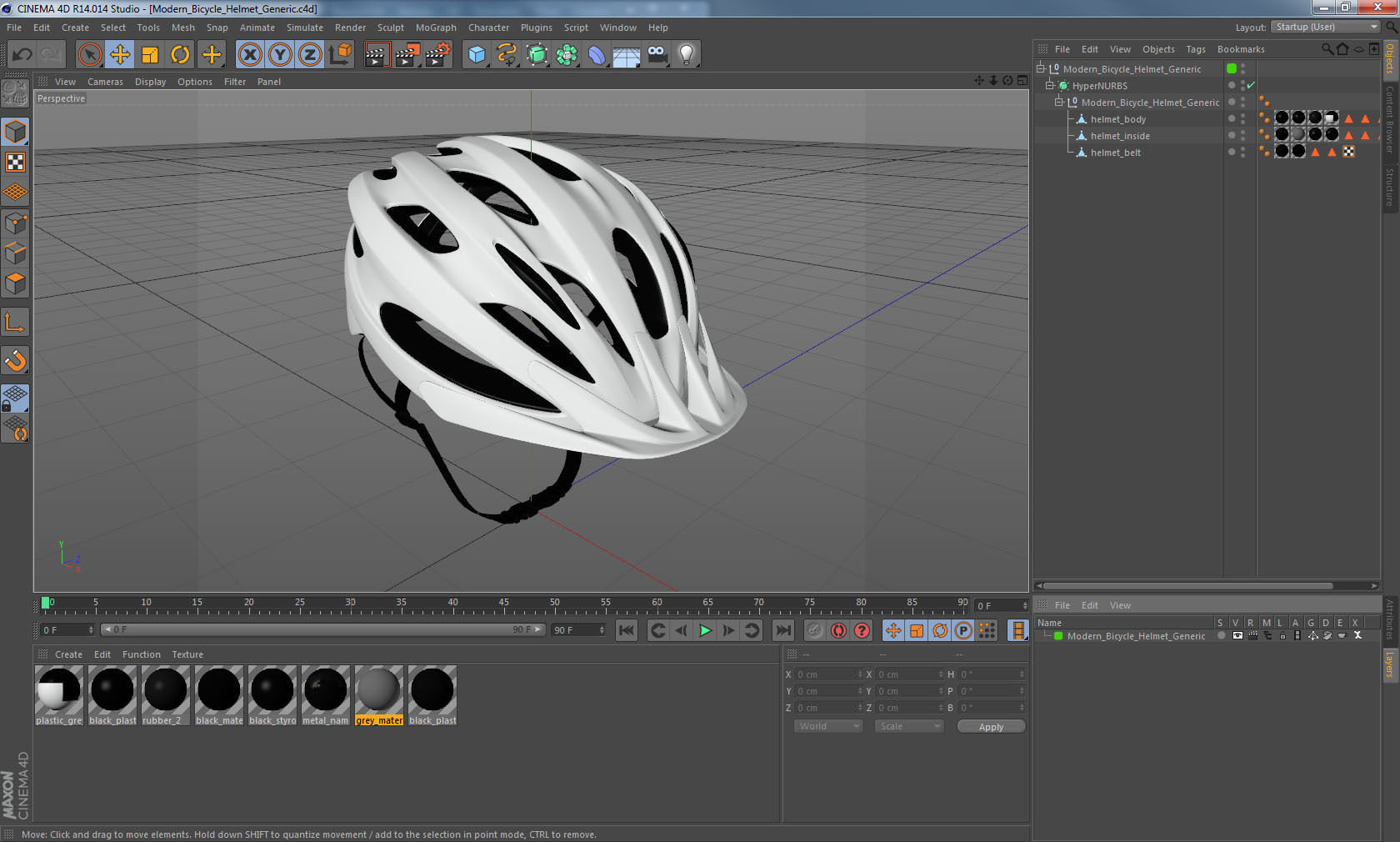Open the Array modeling objects
The image size is (1400, 842).
(567, 55)
